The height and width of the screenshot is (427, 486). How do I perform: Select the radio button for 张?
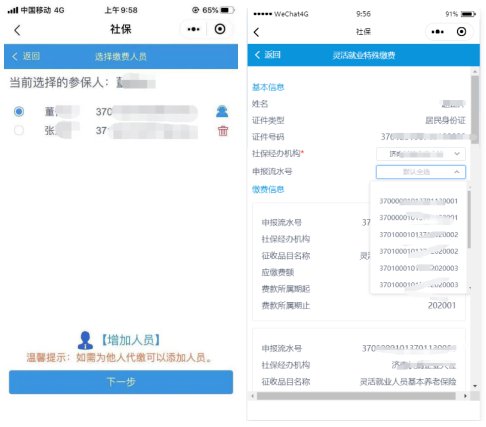(x=19, y=130)
